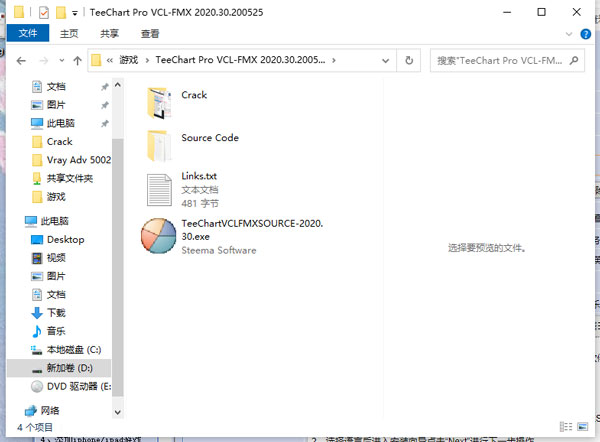Open the recent locations dropdown arrow
The height and width of the screenshot is (442, 600).
point(62,60)
